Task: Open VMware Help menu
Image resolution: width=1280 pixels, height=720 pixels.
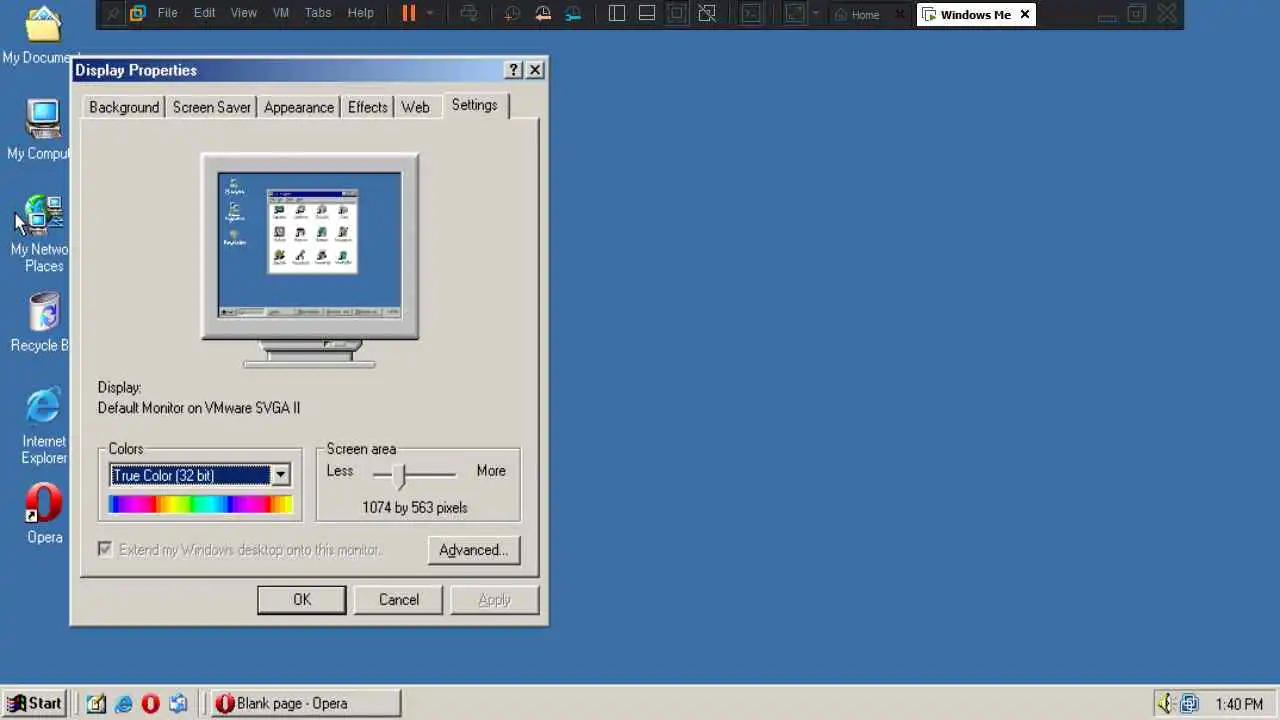Action: (360, 14)
